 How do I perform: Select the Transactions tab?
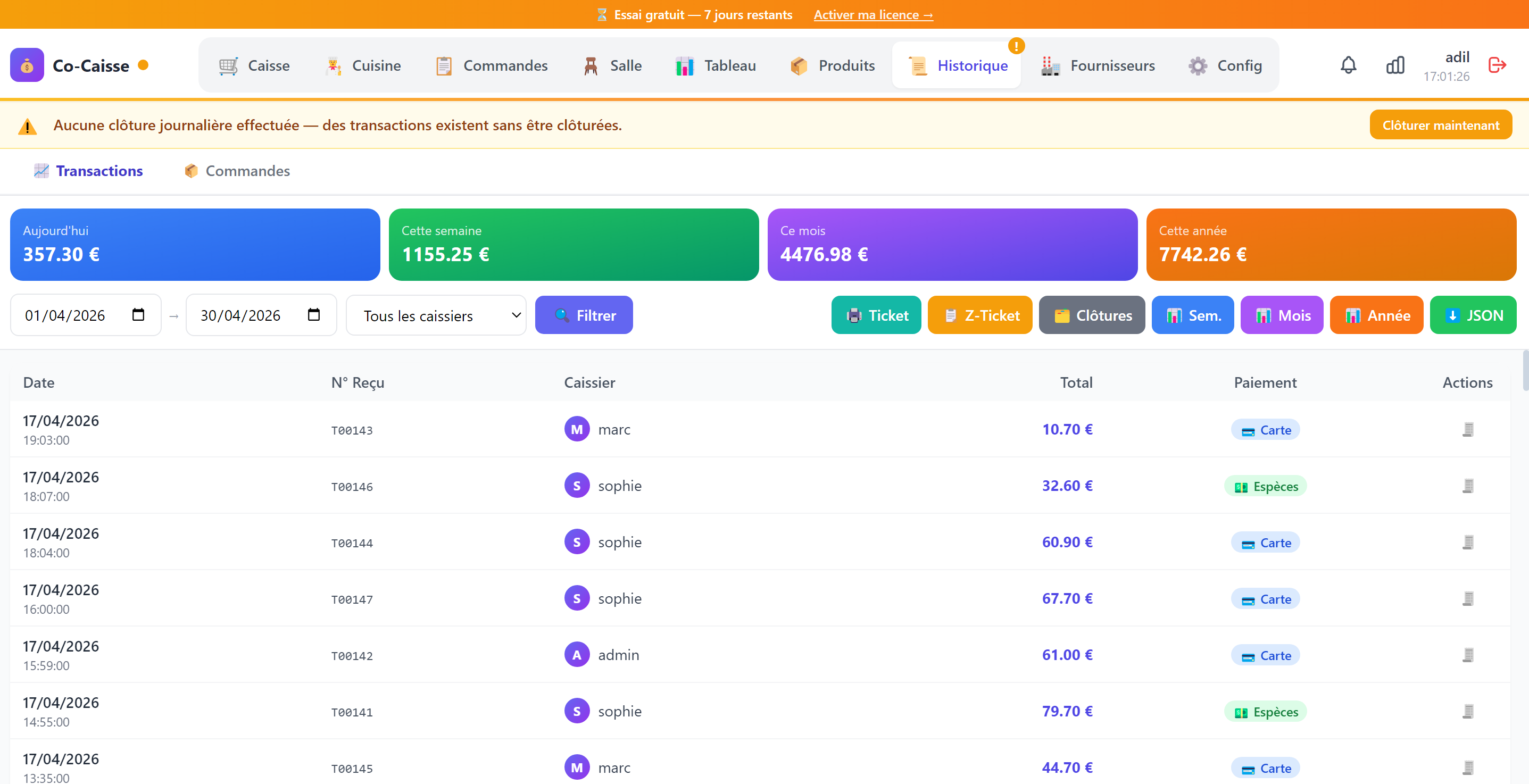pos(88,171)
